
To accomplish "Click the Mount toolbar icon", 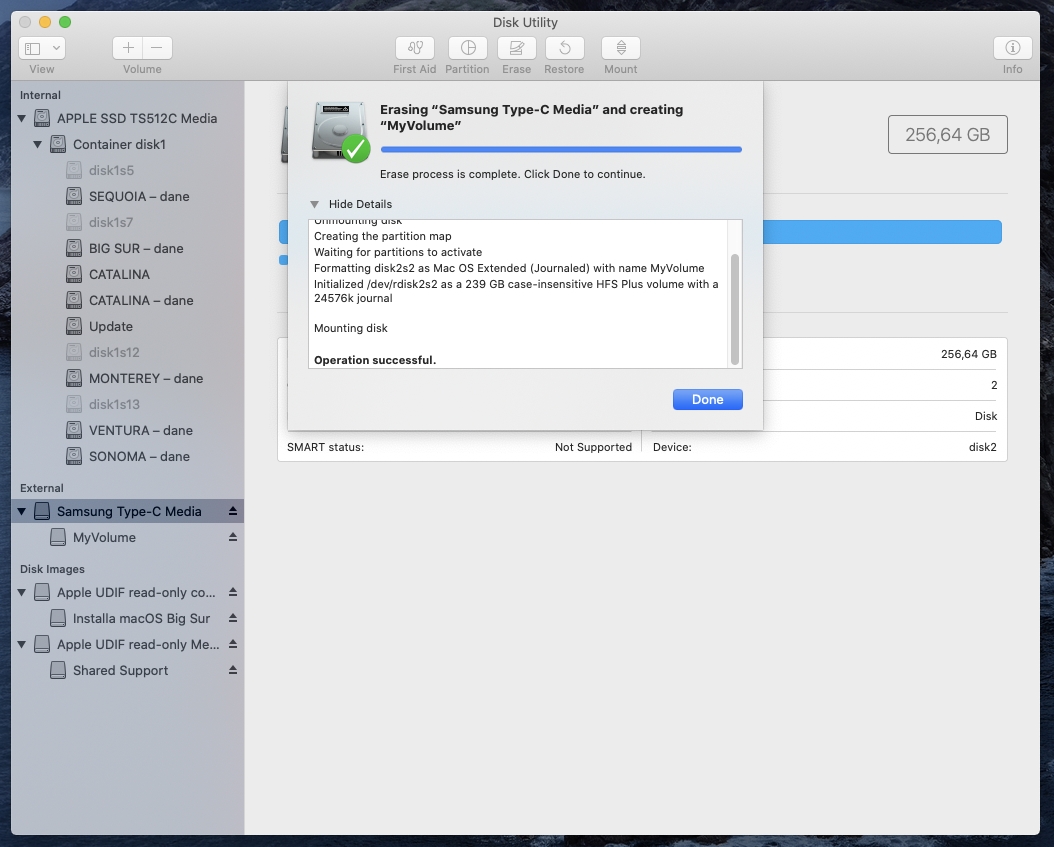I will tap(620, 48).
